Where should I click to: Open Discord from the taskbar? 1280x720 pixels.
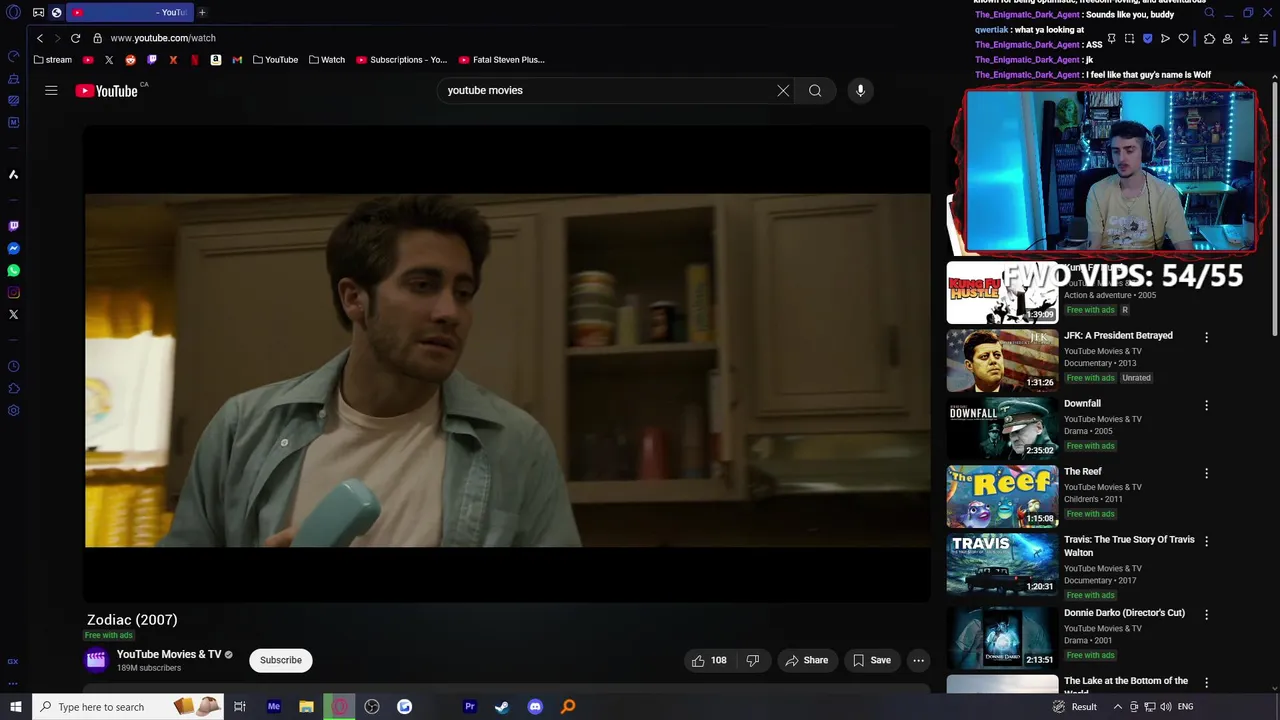pos(535,707)
